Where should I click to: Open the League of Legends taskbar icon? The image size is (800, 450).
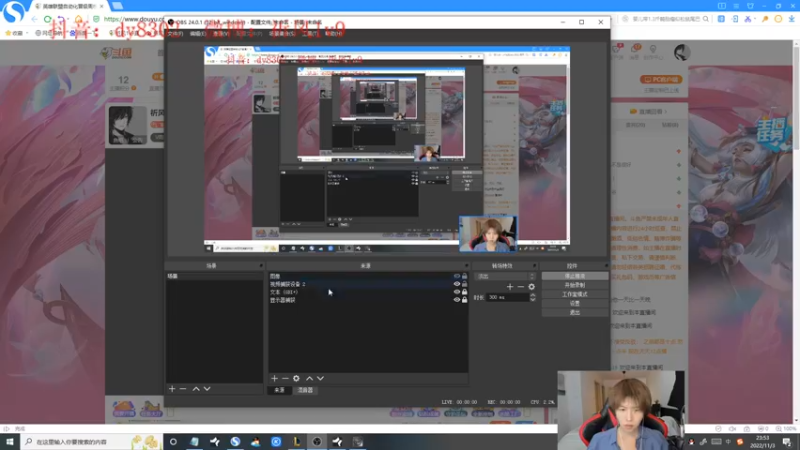(x=296, y=442)
